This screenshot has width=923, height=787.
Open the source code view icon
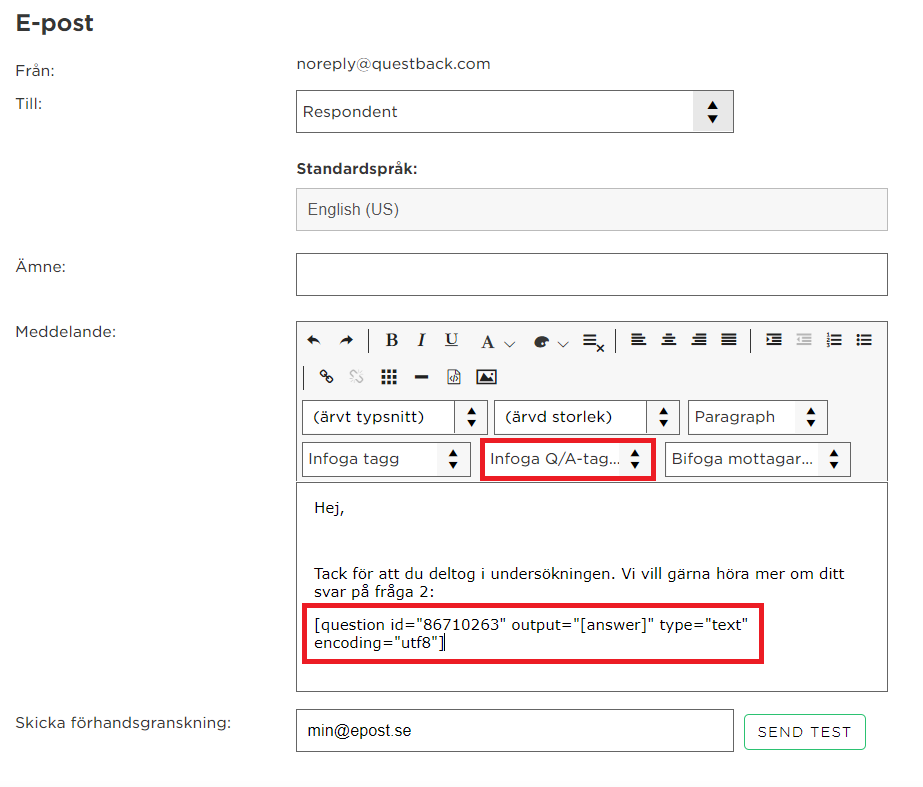point(454,377)
